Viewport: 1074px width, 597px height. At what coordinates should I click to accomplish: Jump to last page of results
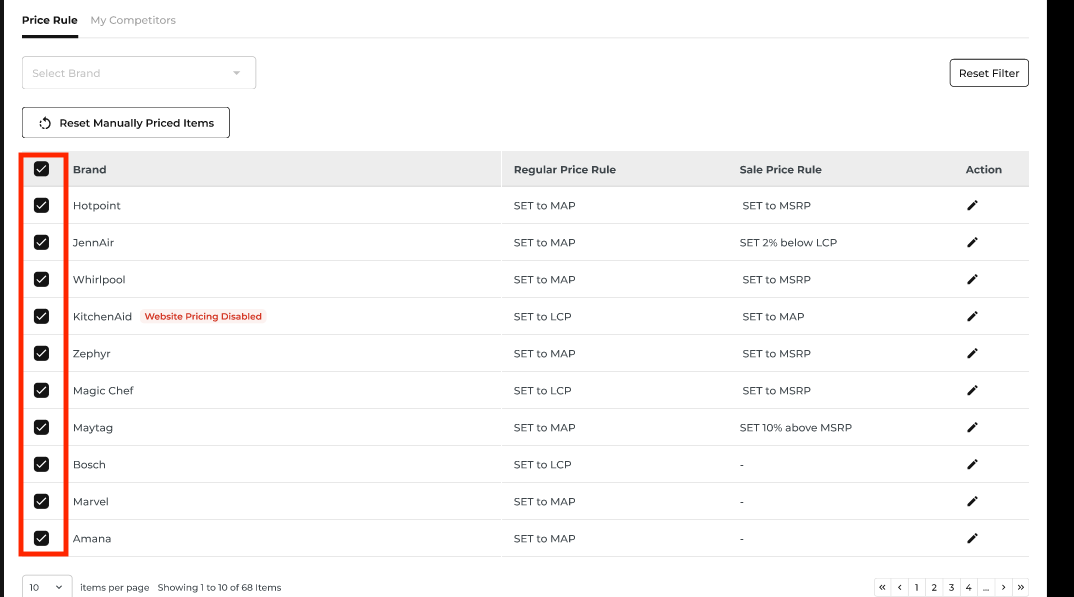(1021, 587)
